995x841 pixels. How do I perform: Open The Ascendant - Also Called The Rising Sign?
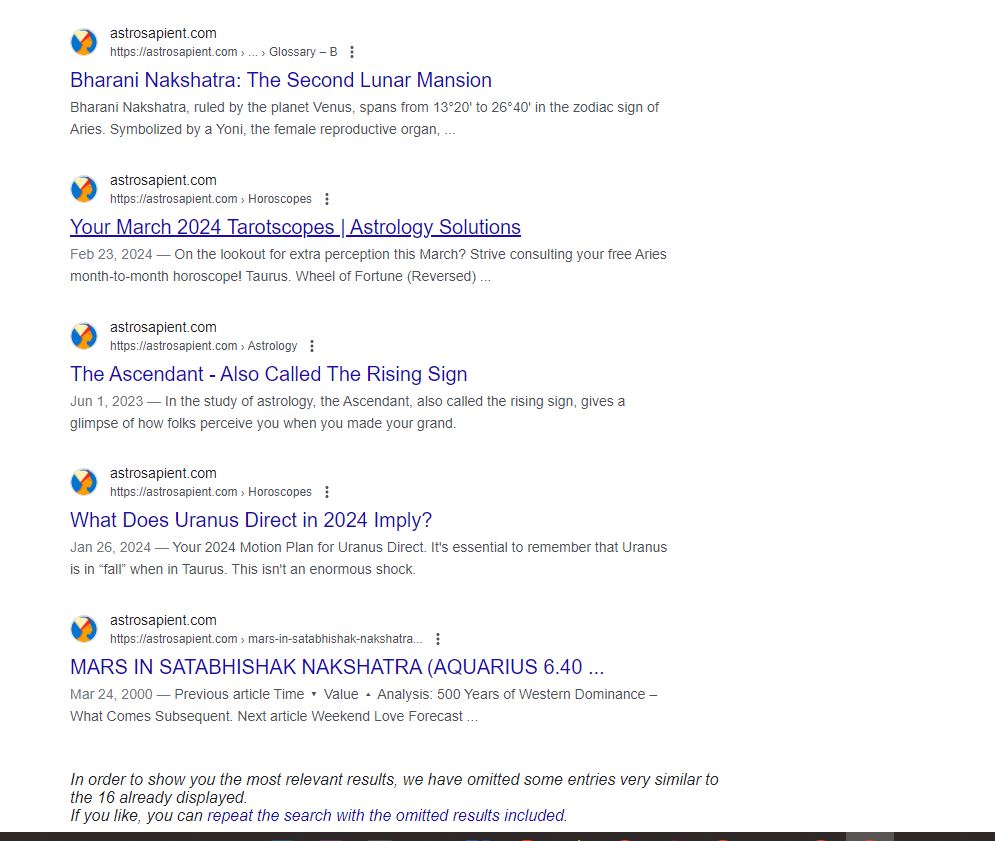268,374
